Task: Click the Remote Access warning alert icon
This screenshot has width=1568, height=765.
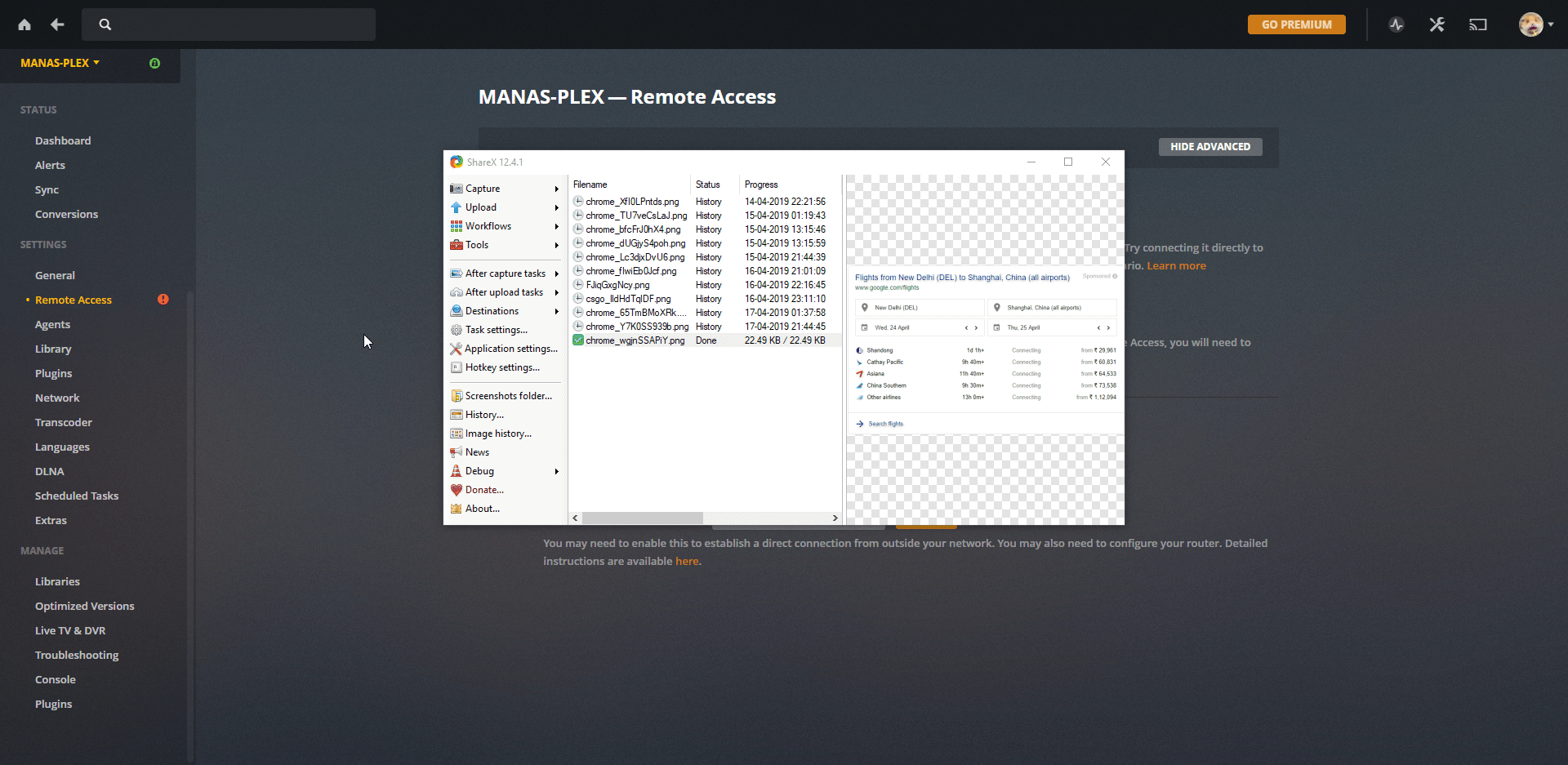Action: (163, 300)
